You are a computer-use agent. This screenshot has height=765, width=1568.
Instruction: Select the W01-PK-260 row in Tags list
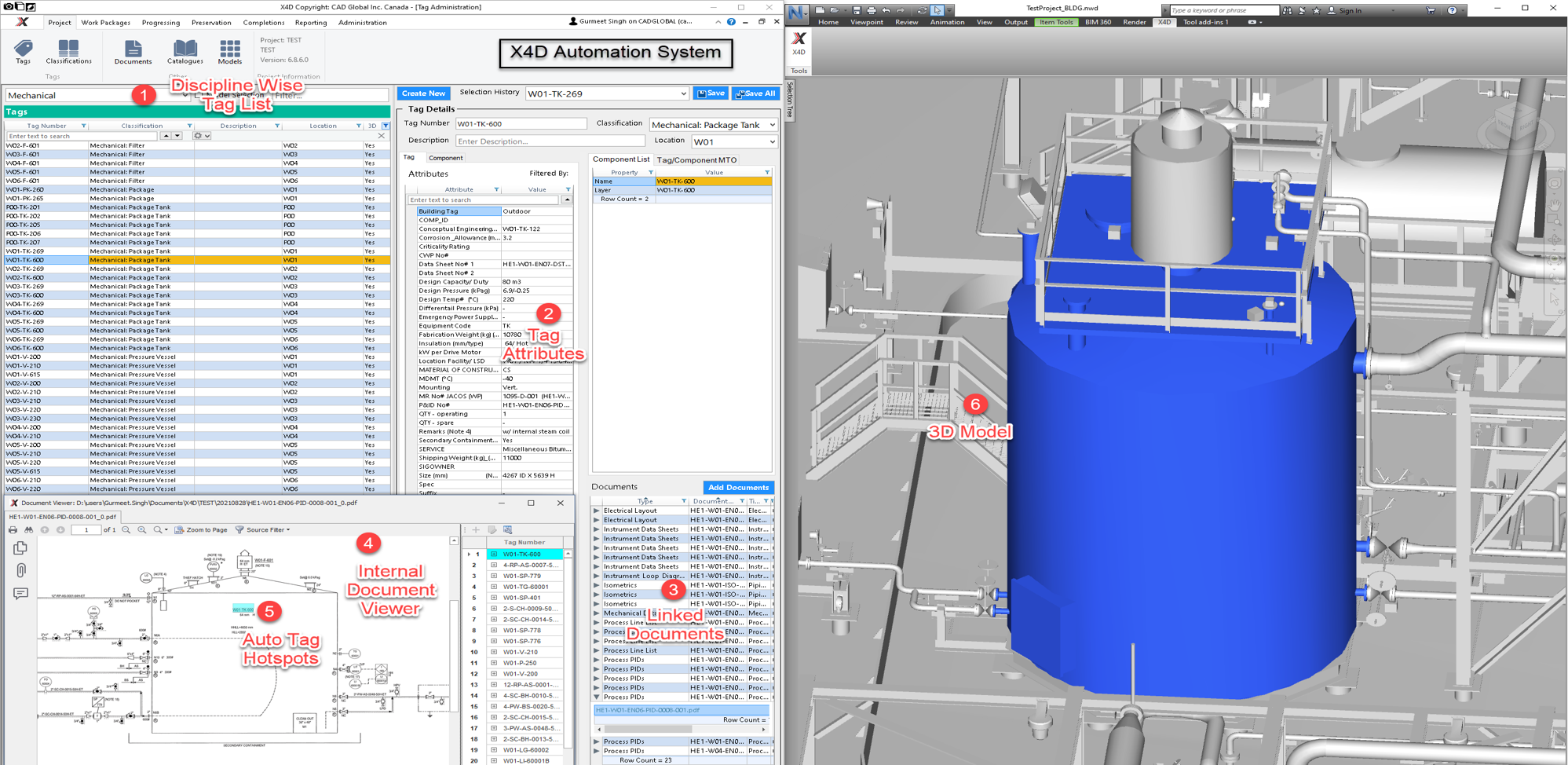[x=196, y=189]
